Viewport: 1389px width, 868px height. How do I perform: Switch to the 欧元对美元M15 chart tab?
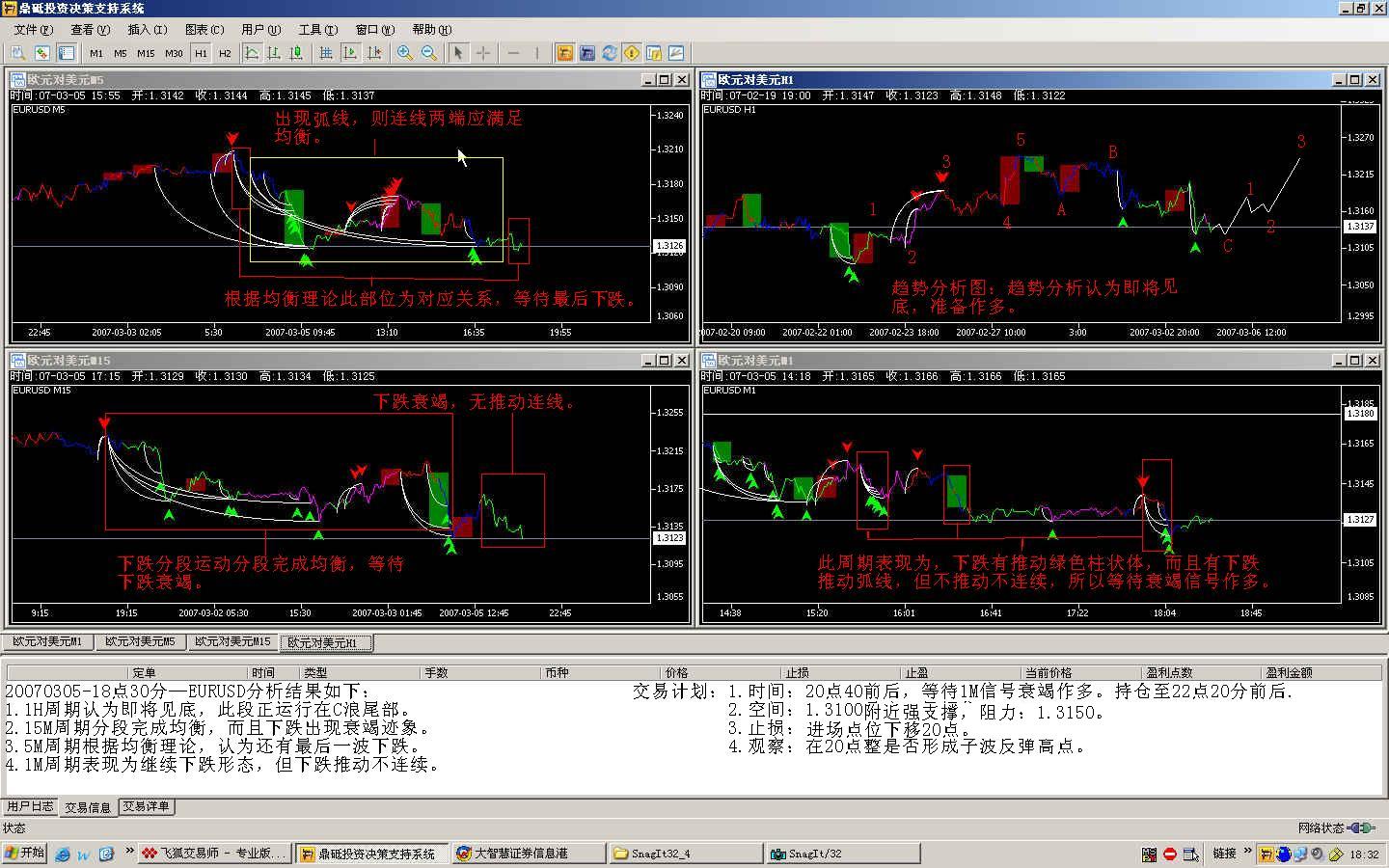click(x=232, y=641)
